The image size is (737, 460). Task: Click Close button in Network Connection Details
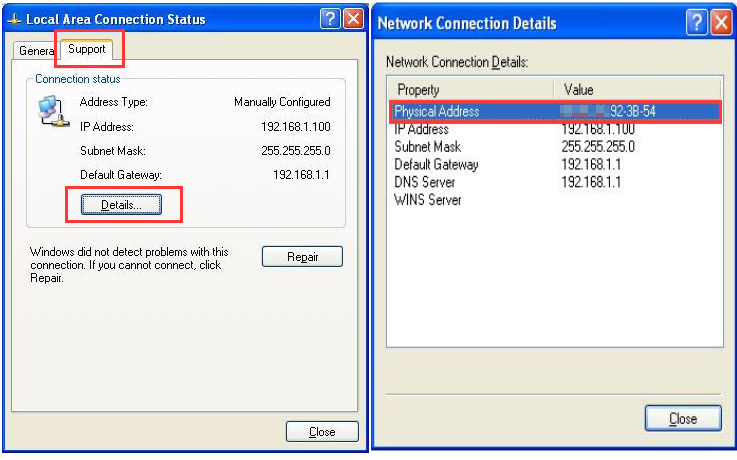tap(683, 418)
